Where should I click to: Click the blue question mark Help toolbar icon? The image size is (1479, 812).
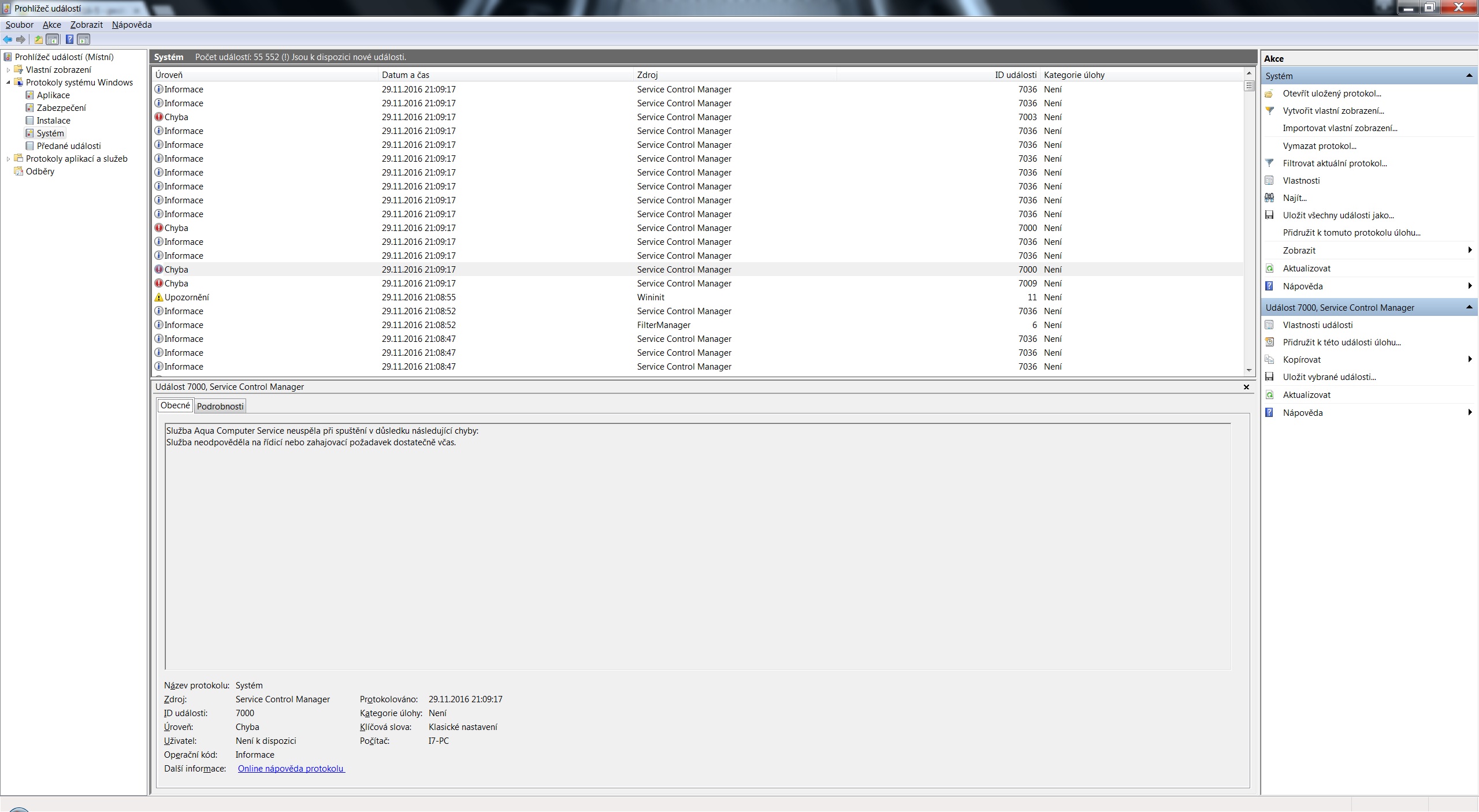[x=69, y=39]
